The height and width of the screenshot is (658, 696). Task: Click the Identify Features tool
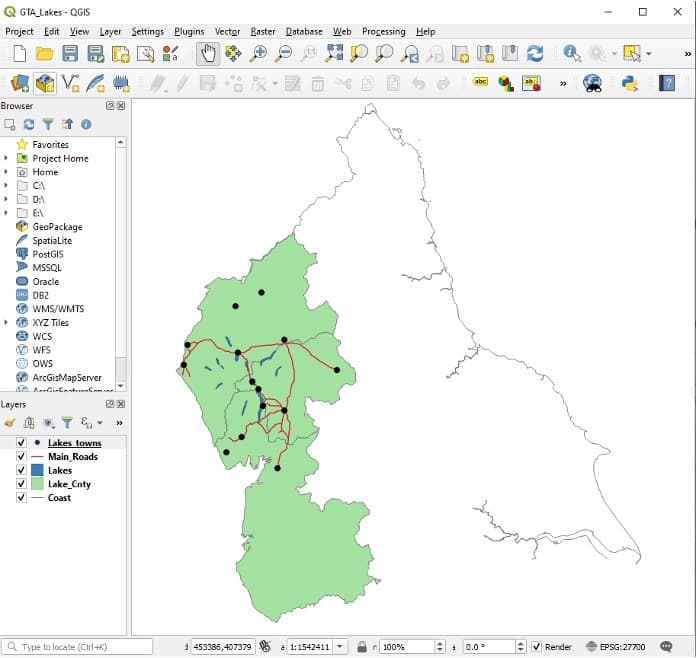(x=572, y=54)
